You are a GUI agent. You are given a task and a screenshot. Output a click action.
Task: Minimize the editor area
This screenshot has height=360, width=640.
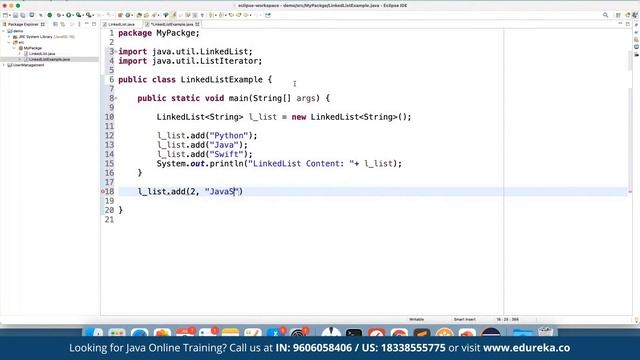click(620, 24)
